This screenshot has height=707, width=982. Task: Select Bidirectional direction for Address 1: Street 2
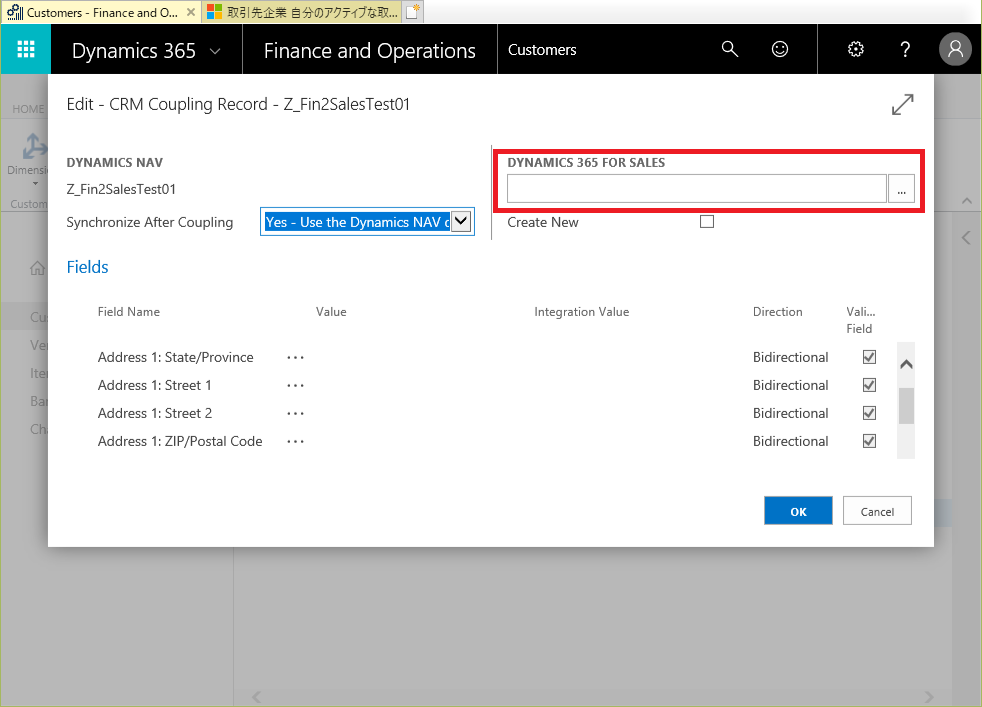pos(790,413)
